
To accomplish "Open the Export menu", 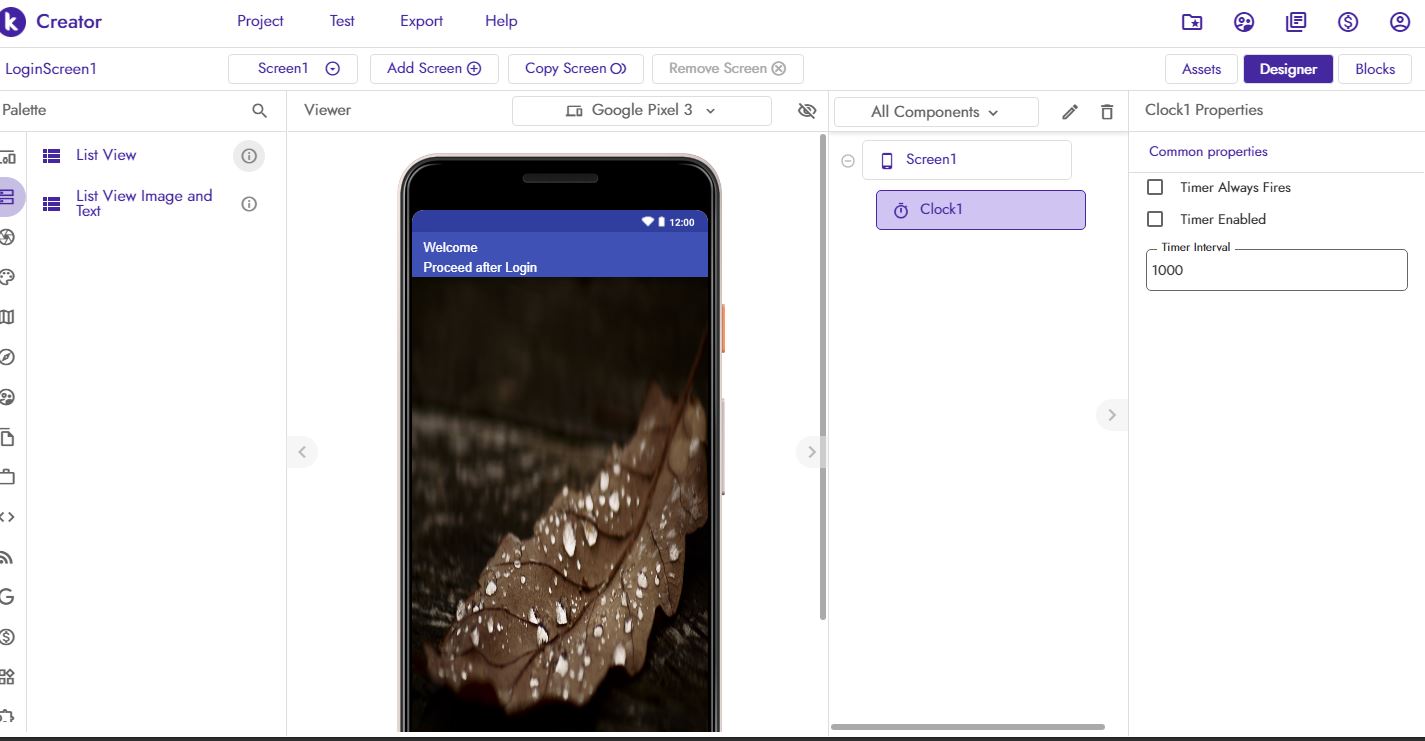I will coord(421,21).
